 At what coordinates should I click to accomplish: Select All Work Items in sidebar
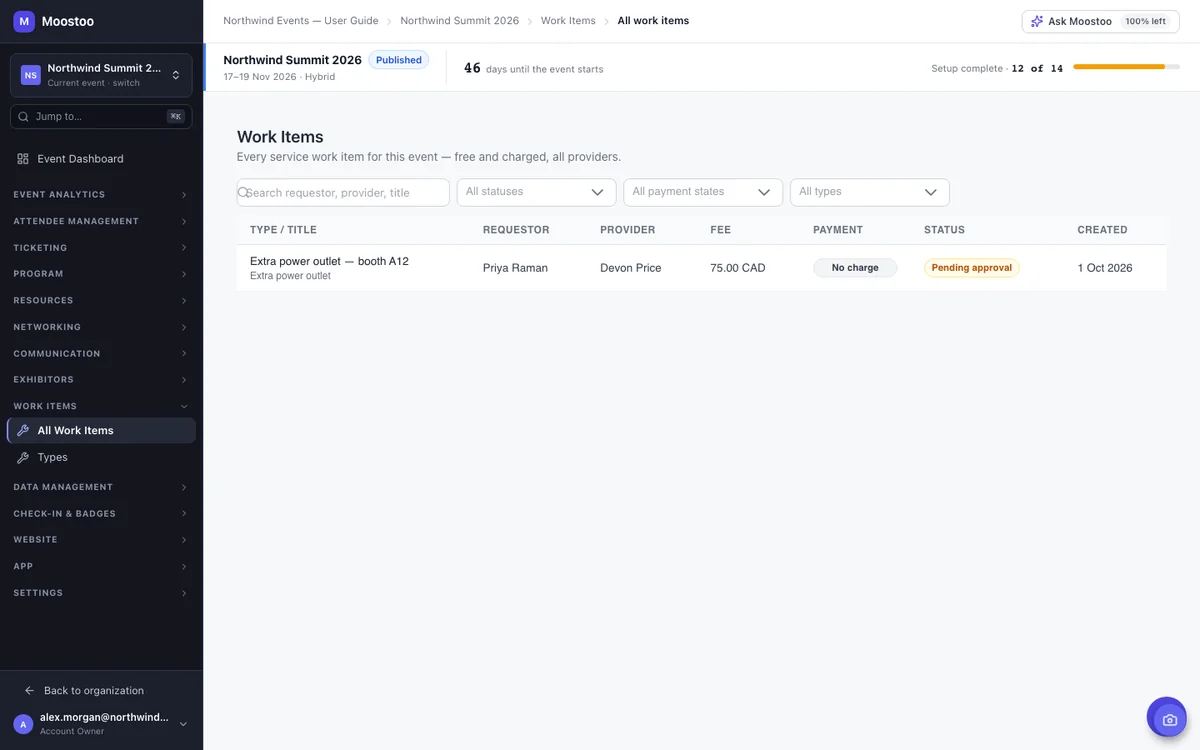[101, 431]
